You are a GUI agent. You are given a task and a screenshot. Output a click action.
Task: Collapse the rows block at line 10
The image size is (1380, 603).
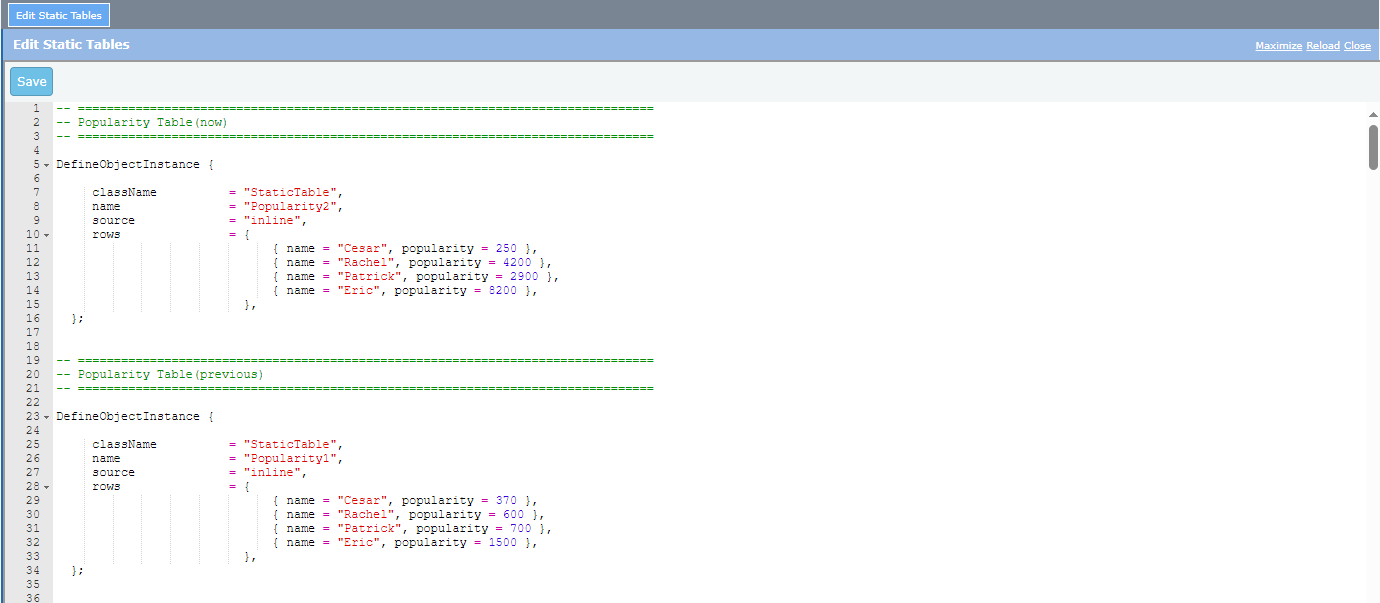46,235
